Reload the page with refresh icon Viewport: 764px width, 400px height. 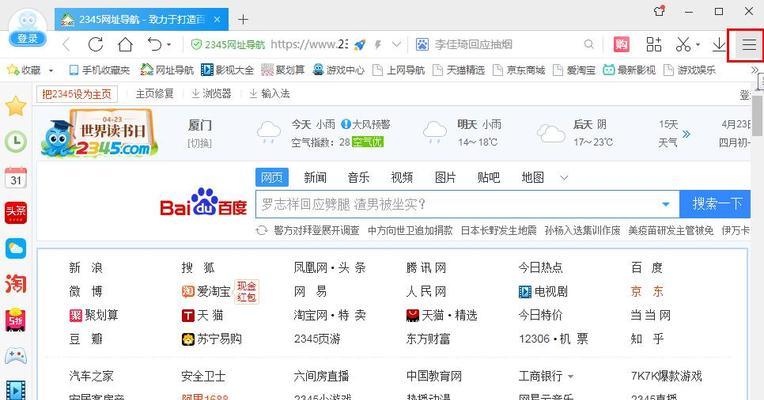(96, 44)
